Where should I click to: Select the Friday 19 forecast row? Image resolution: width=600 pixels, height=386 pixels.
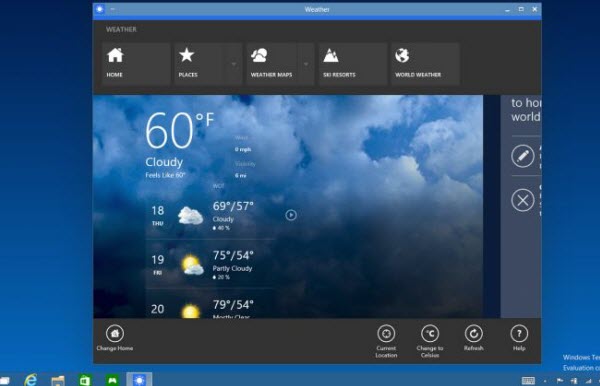(x=210, y=264)
